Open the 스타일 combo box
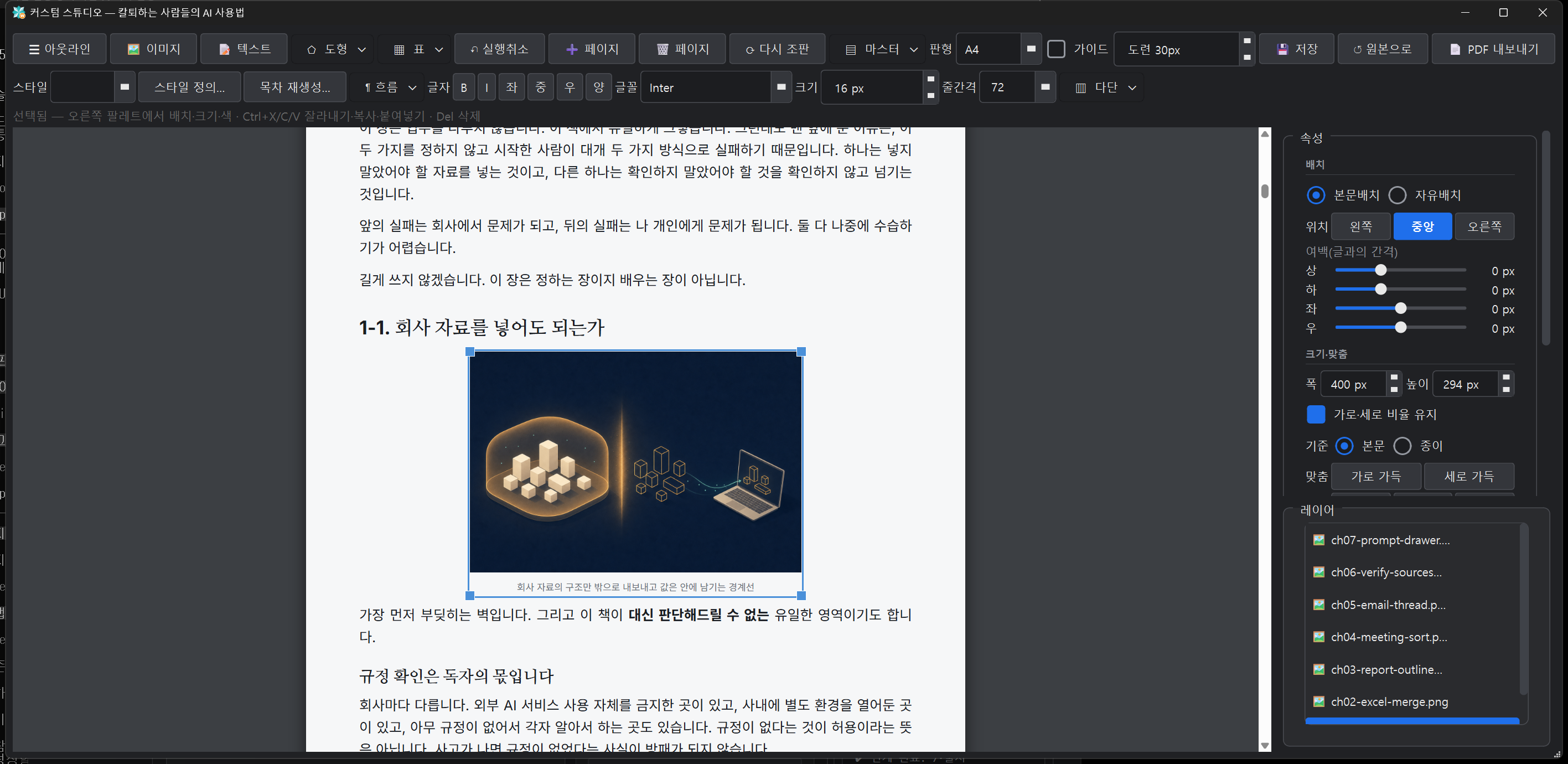The height and width of the screenshot is (764, 1568). coord(93,87)
